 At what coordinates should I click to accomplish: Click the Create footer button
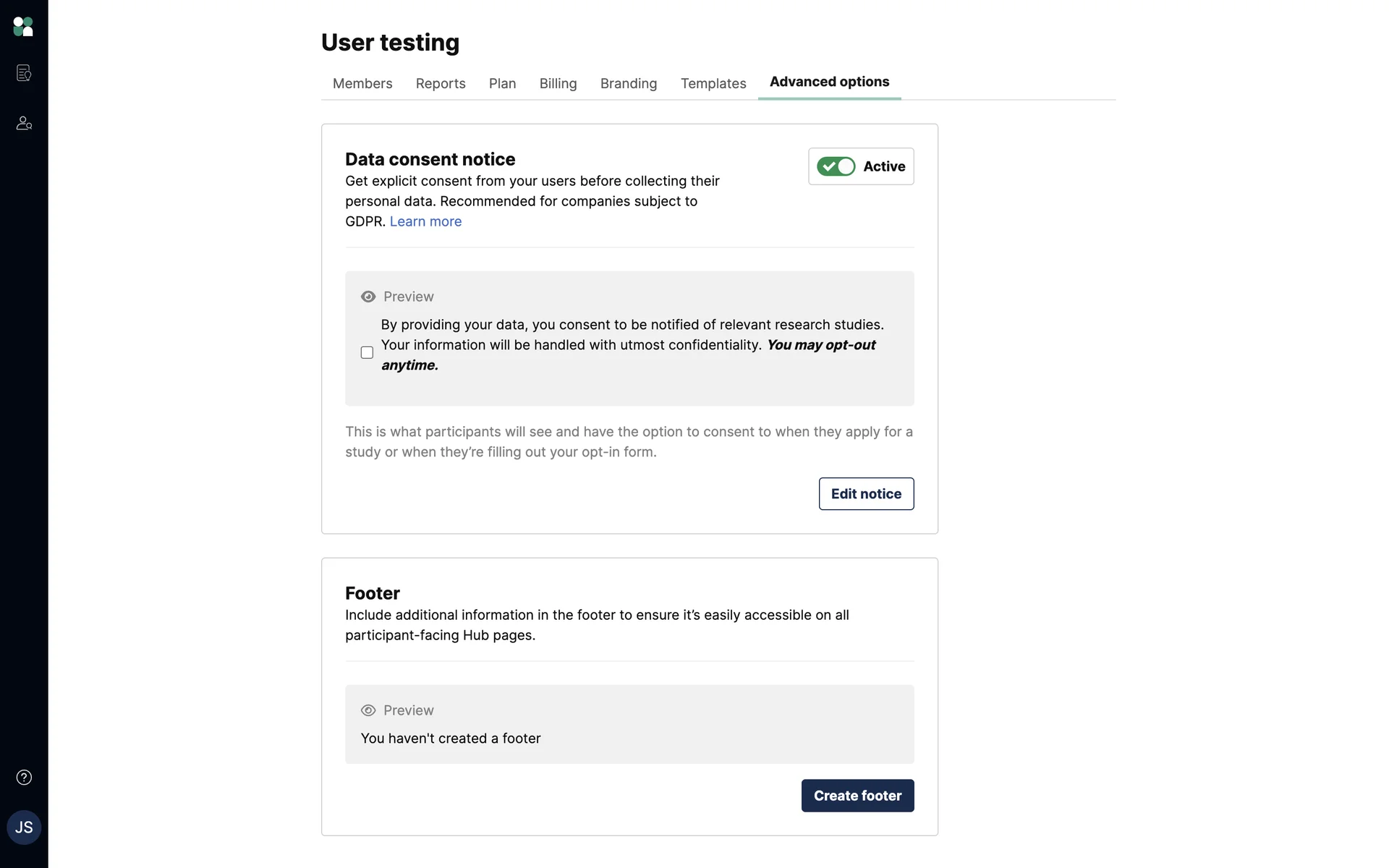[x=857, y=796]
